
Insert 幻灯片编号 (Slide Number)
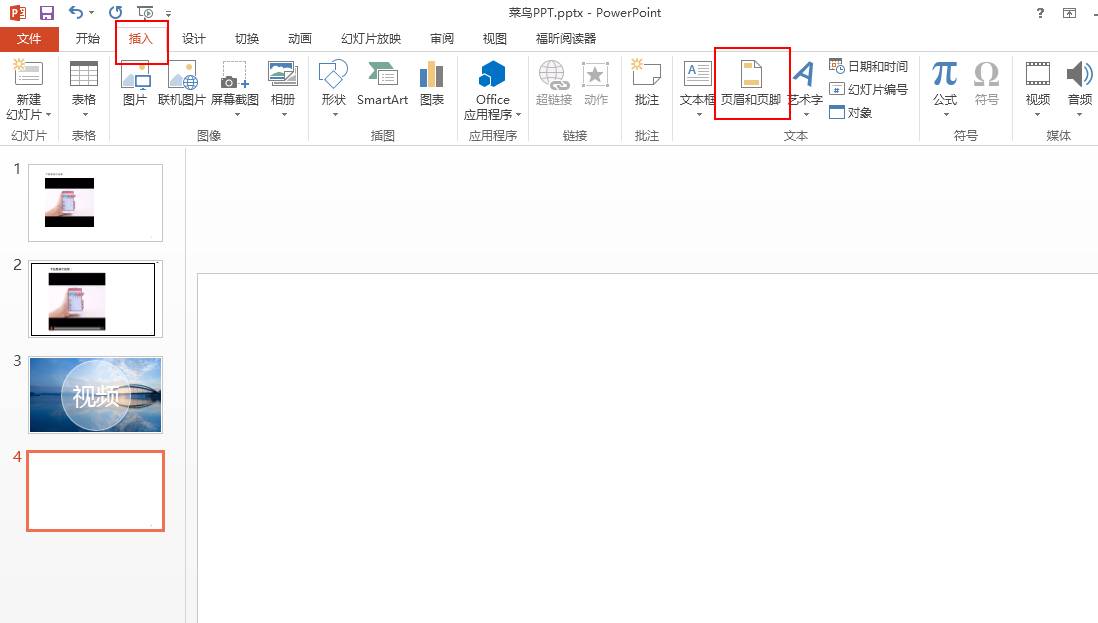(x=868, y=90)
